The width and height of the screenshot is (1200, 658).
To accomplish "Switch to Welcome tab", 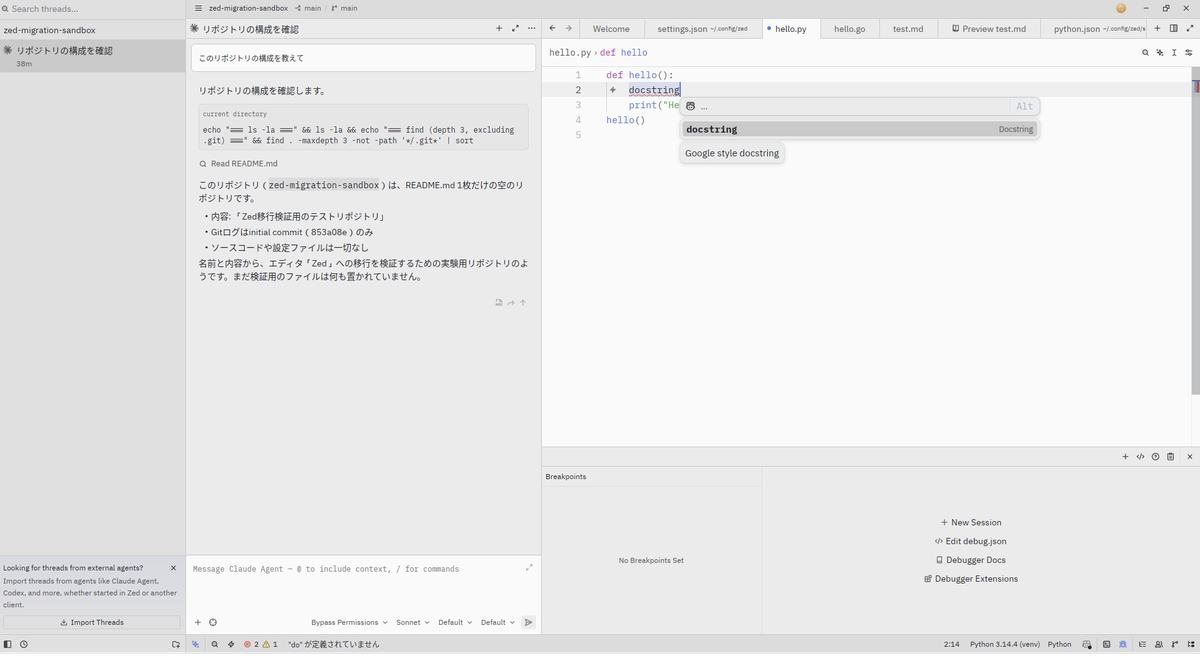I will point(611,29).
